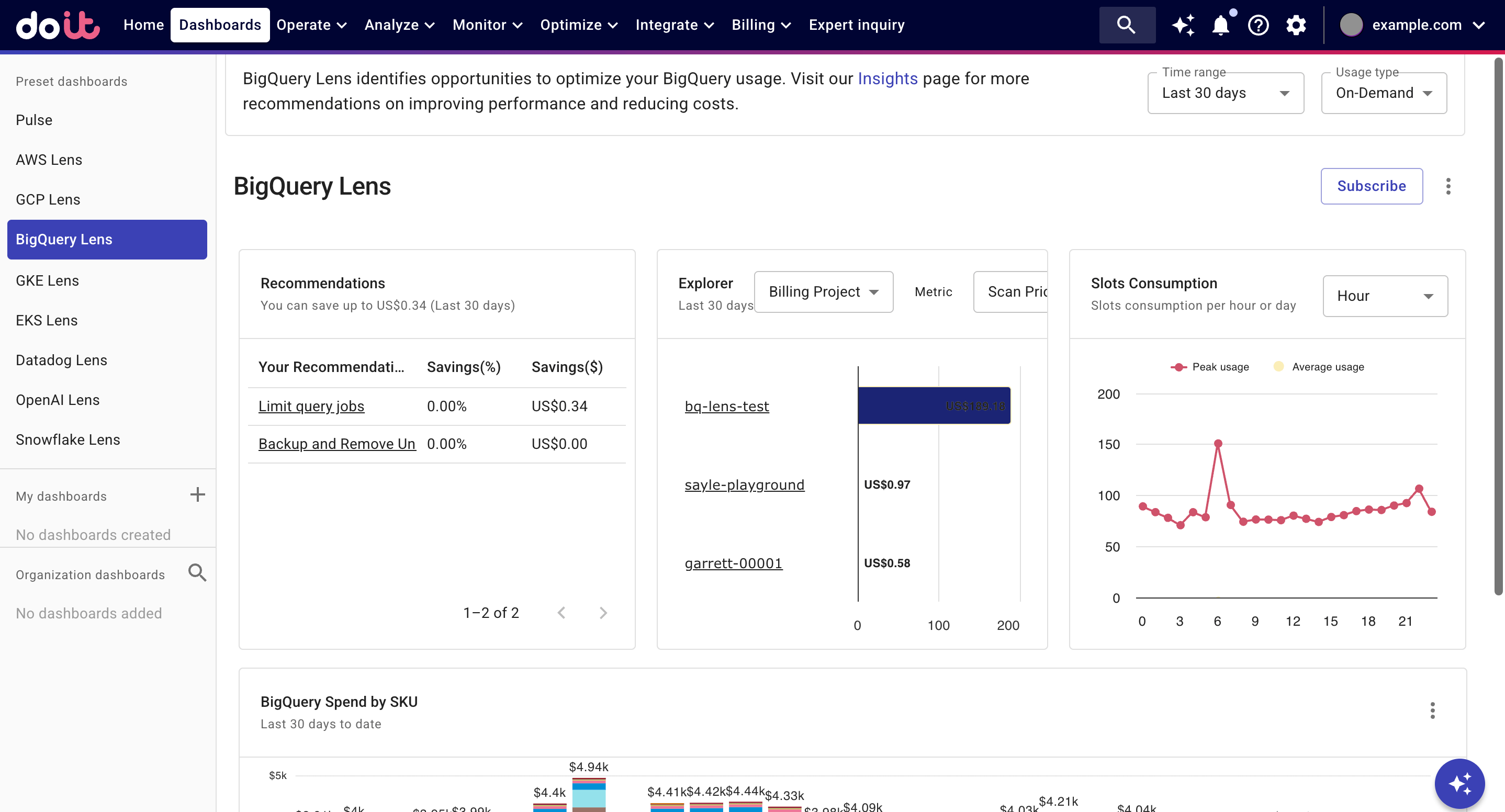Screen dimensions: 1505x812
Task: Open Pulse dashboard
Action: tap(34, 120)
